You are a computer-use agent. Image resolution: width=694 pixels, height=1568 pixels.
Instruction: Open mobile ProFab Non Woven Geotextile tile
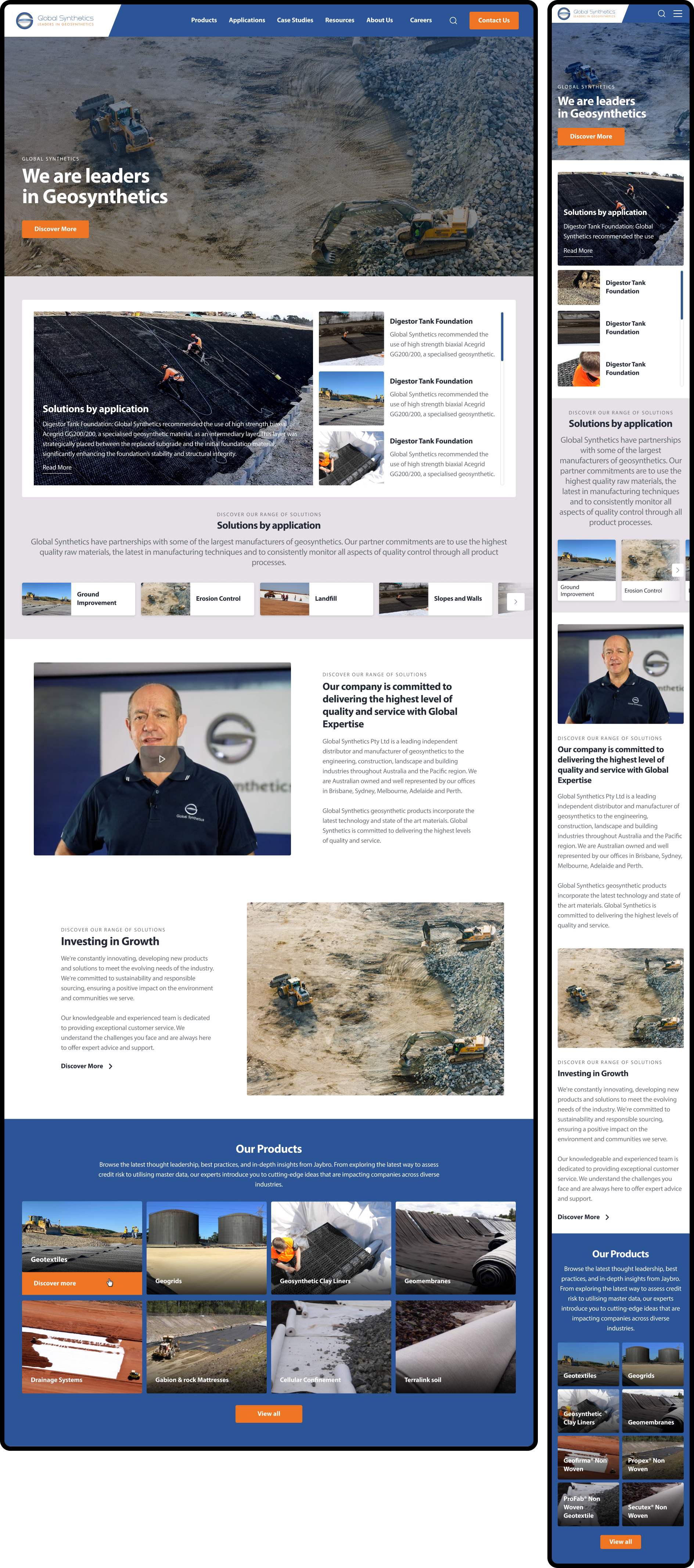pyautogui.click(x=588, y=1505)
